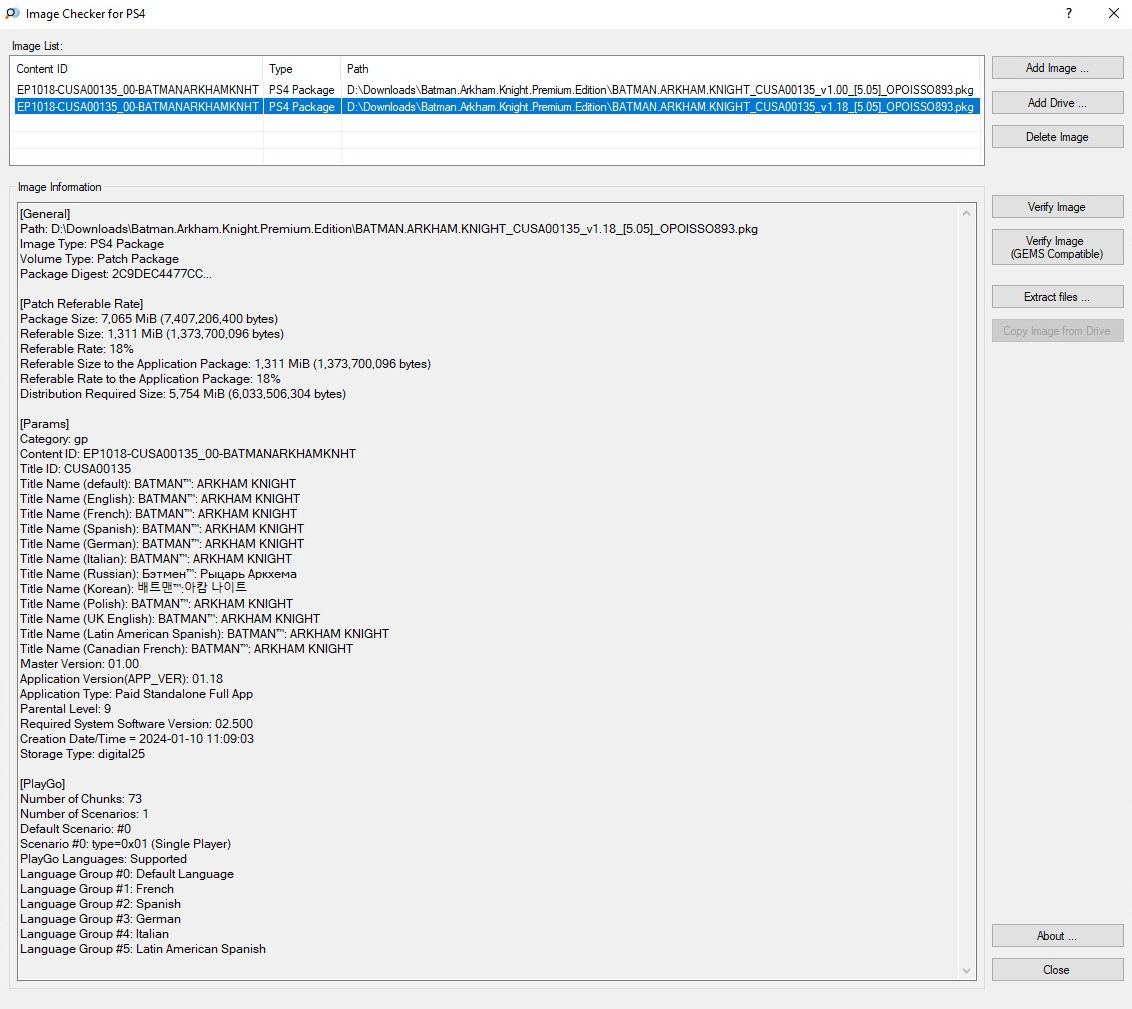Screen dimensions: 1132x1009
Task: Click the Referable Rate: 18% line
Action: point(77,349)
